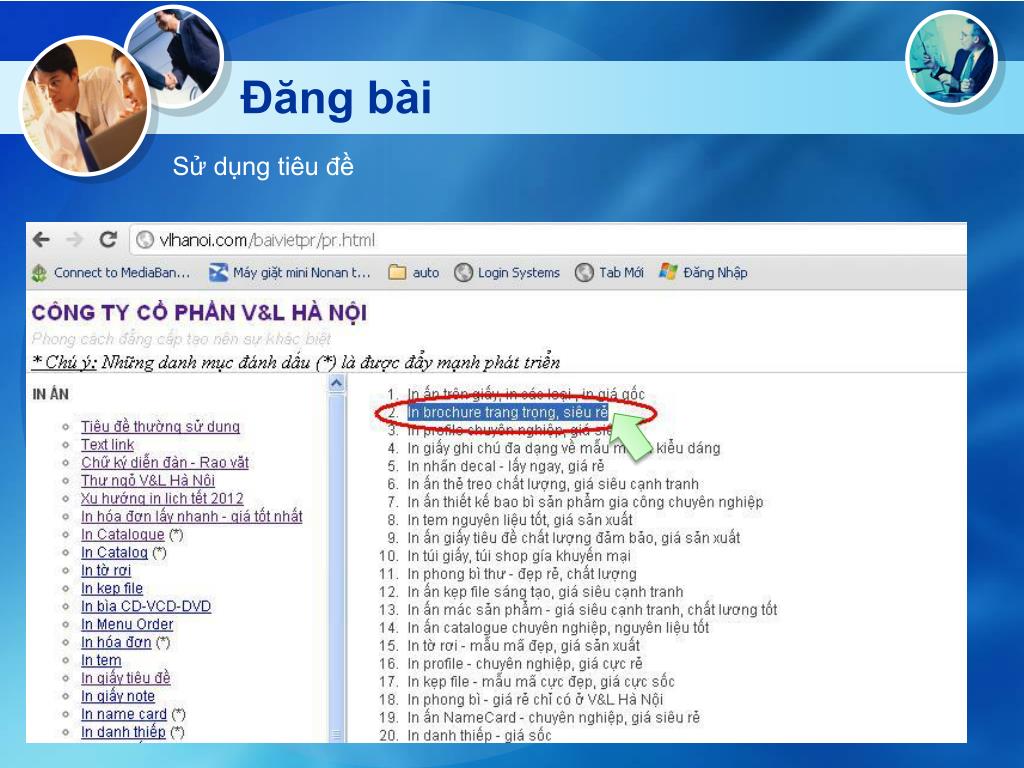
Task: Click 'In nhãn decal - lấy ngay, giá rẻ'
Action: 505,466
